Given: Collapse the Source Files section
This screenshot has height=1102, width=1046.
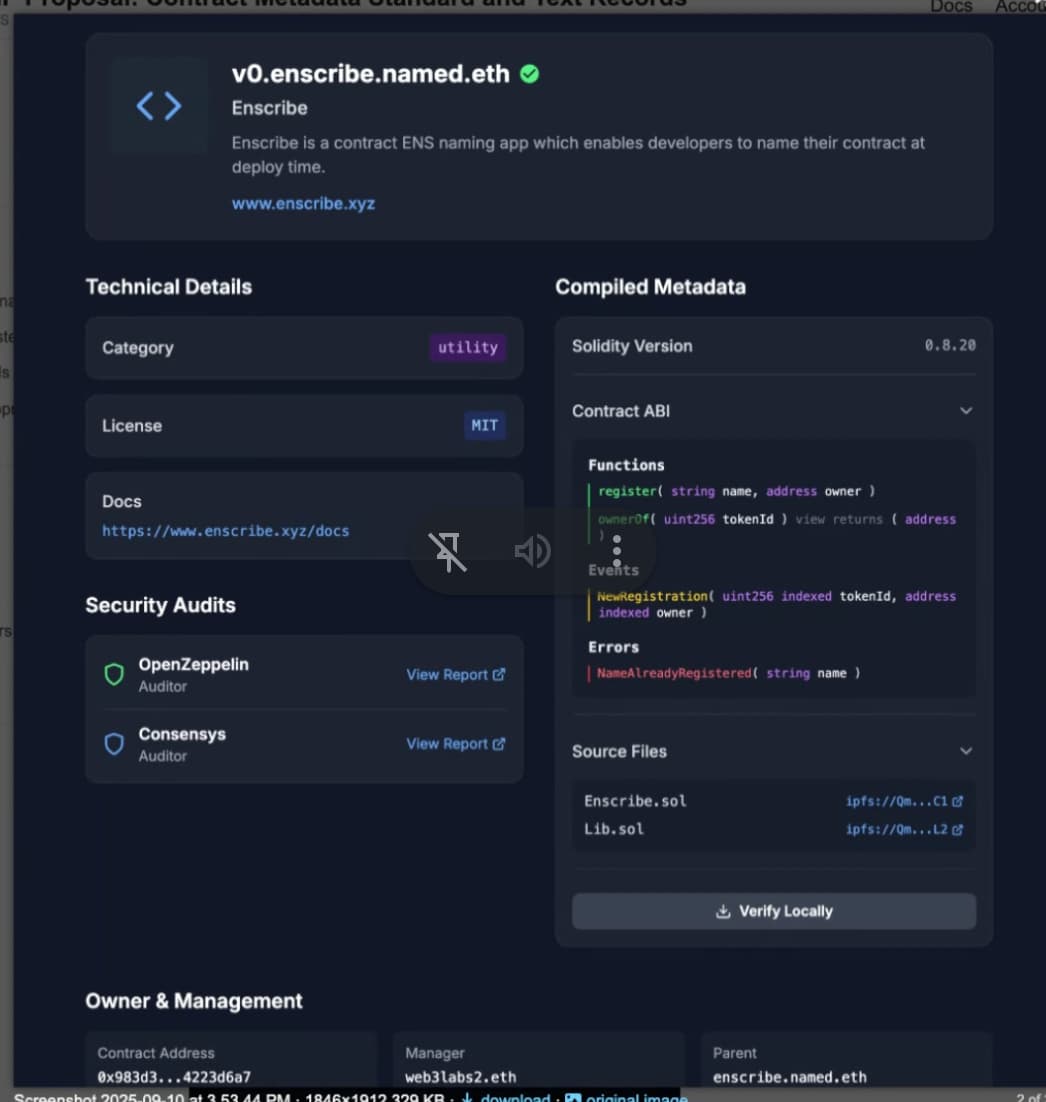Looking at the screenshot, I should [965, 751].
